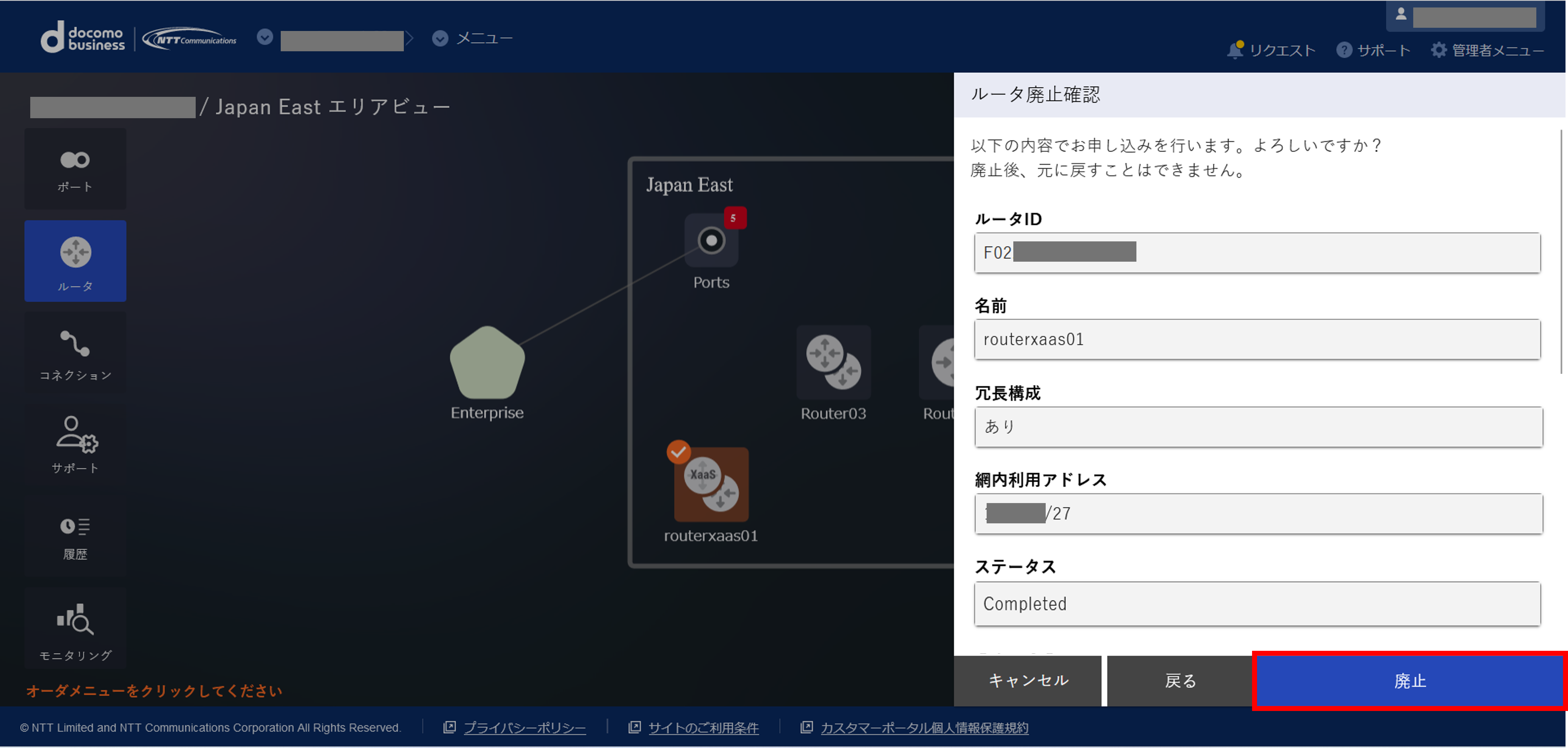
Task: Click the 戻る button
Action: click(x=1180, y=680)
